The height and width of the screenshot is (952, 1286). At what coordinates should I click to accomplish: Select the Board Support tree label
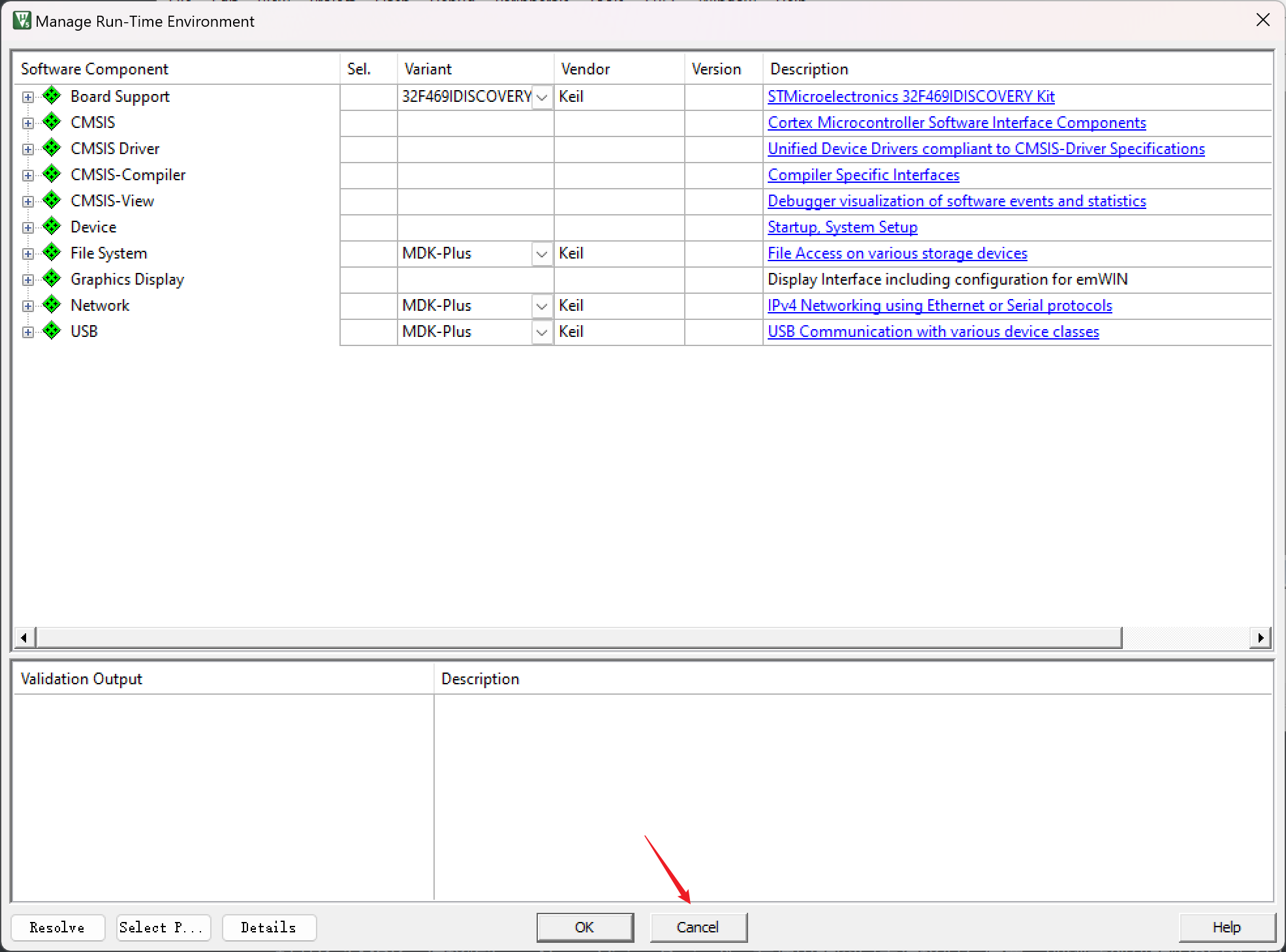coord(120,97)
